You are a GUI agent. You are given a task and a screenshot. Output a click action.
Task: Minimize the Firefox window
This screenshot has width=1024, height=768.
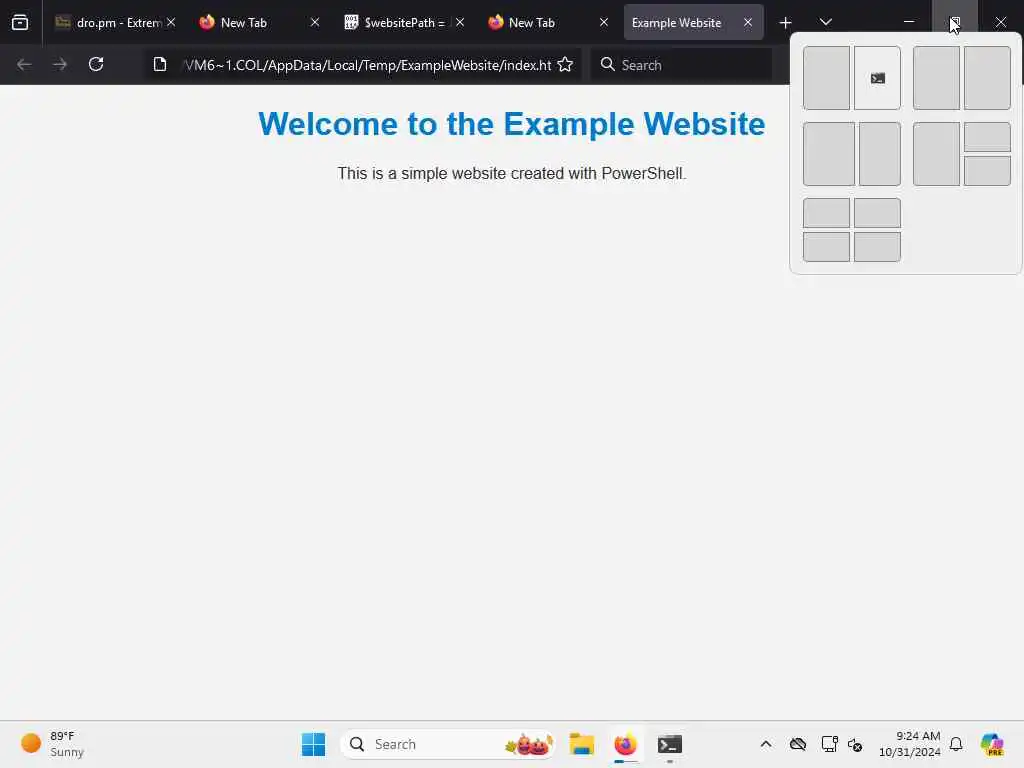pyautogui.click(x=908, y=22)
